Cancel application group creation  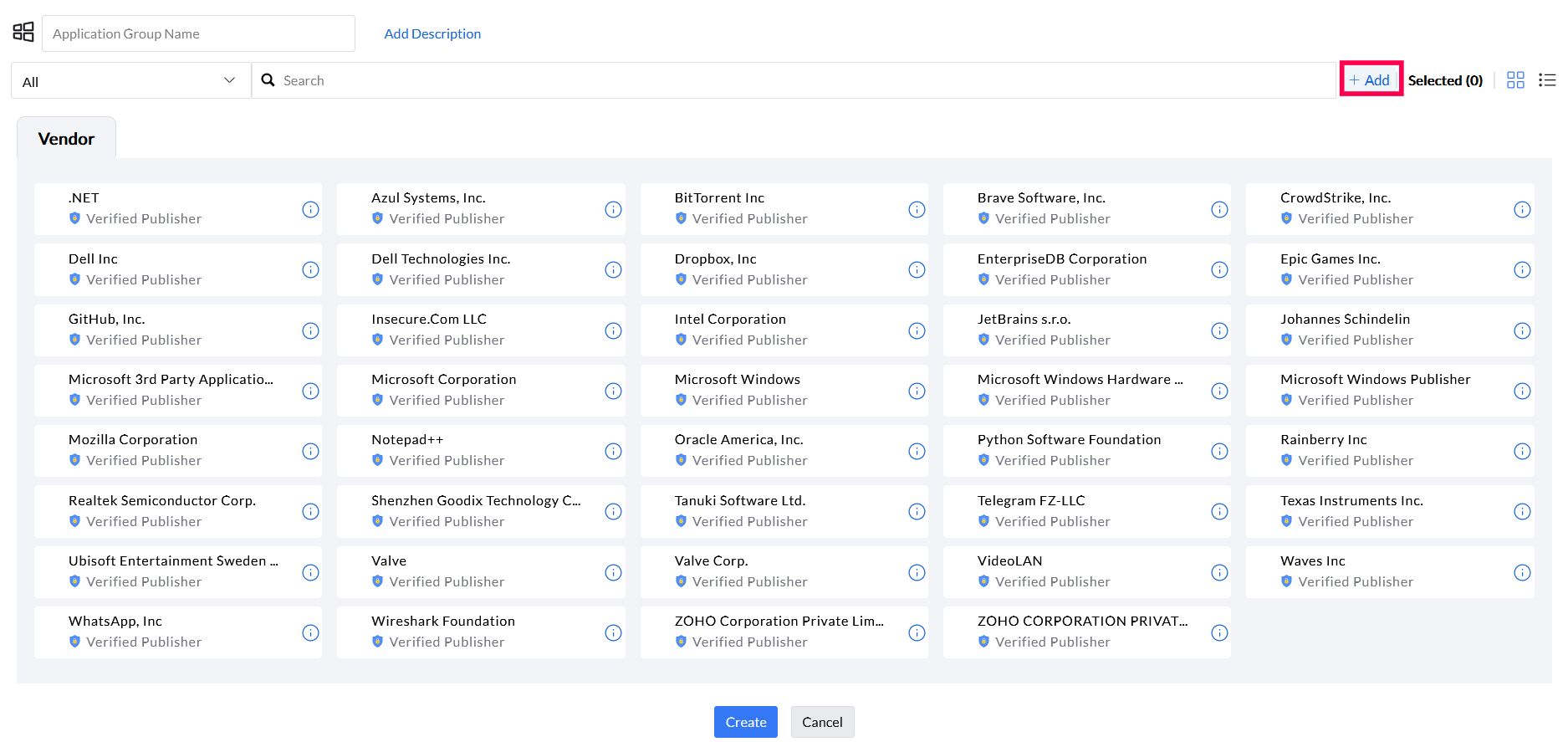coord(822,722)
